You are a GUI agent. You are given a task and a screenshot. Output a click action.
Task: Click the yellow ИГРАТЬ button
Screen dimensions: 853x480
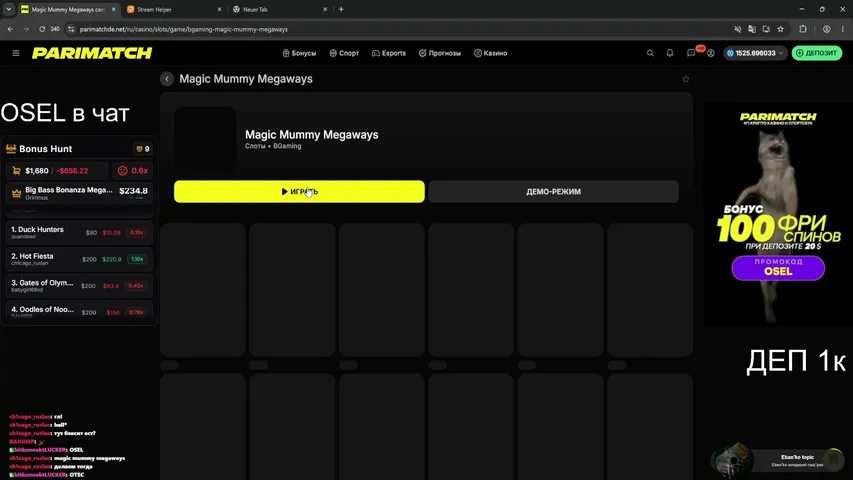[x=299, y=192]
